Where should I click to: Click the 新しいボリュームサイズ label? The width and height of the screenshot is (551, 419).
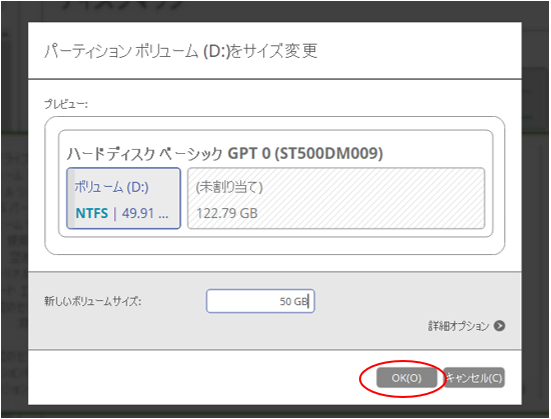pyautogui.click(x=92, y=301)
